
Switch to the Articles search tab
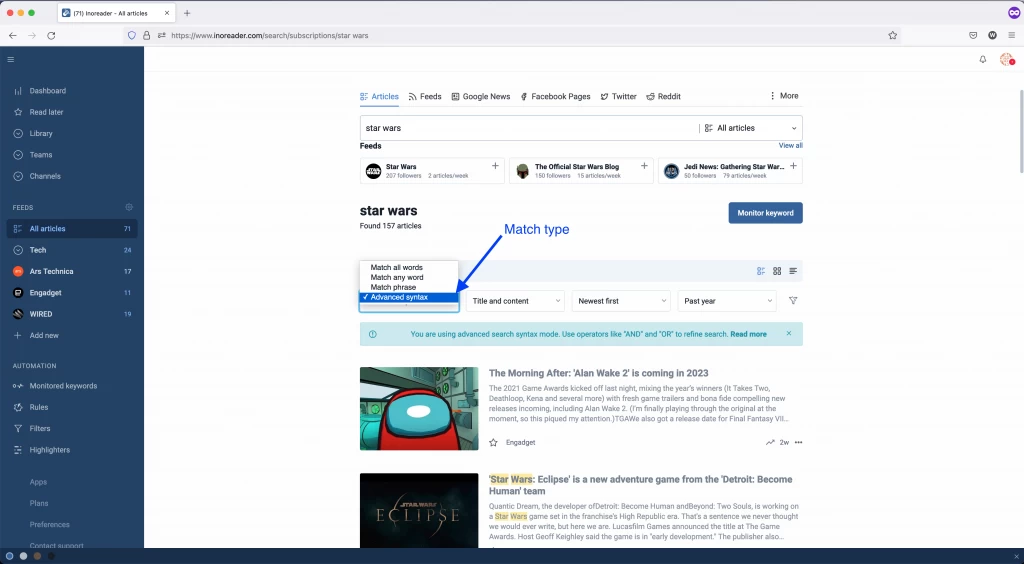coord(379,97)
